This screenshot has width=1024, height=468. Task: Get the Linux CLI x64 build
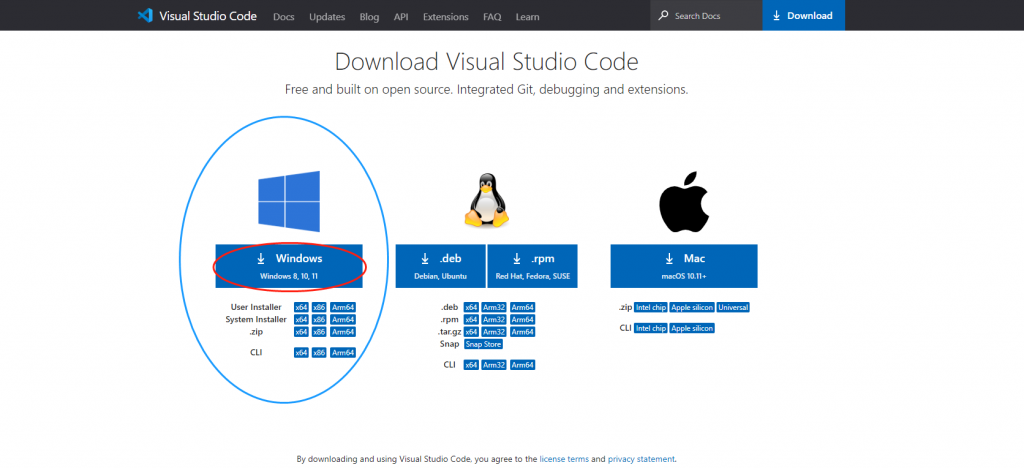click(x=471, y=365)
